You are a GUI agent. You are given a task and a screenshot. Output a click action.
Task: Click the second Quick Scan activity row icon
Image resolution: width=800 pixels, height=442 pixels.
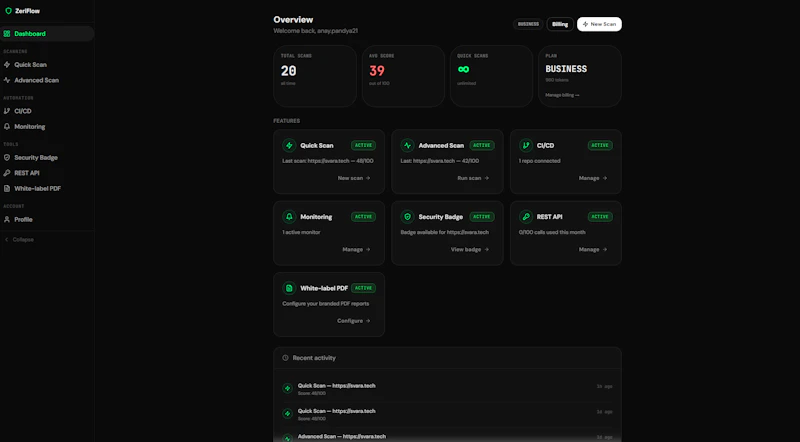pyautogui.click(x=287, y=414)
